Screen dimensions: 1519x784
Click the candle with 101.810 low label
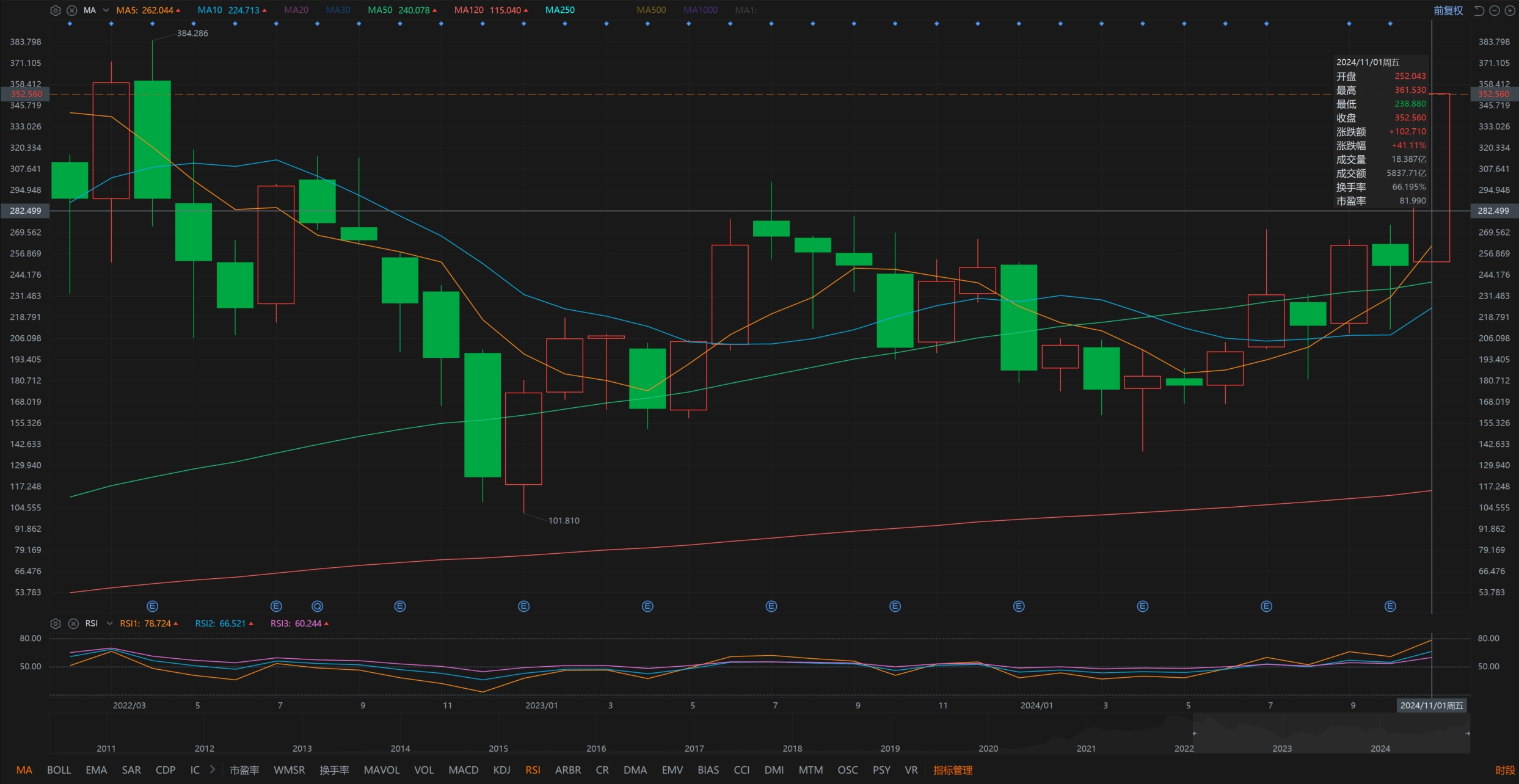(523, 438)
